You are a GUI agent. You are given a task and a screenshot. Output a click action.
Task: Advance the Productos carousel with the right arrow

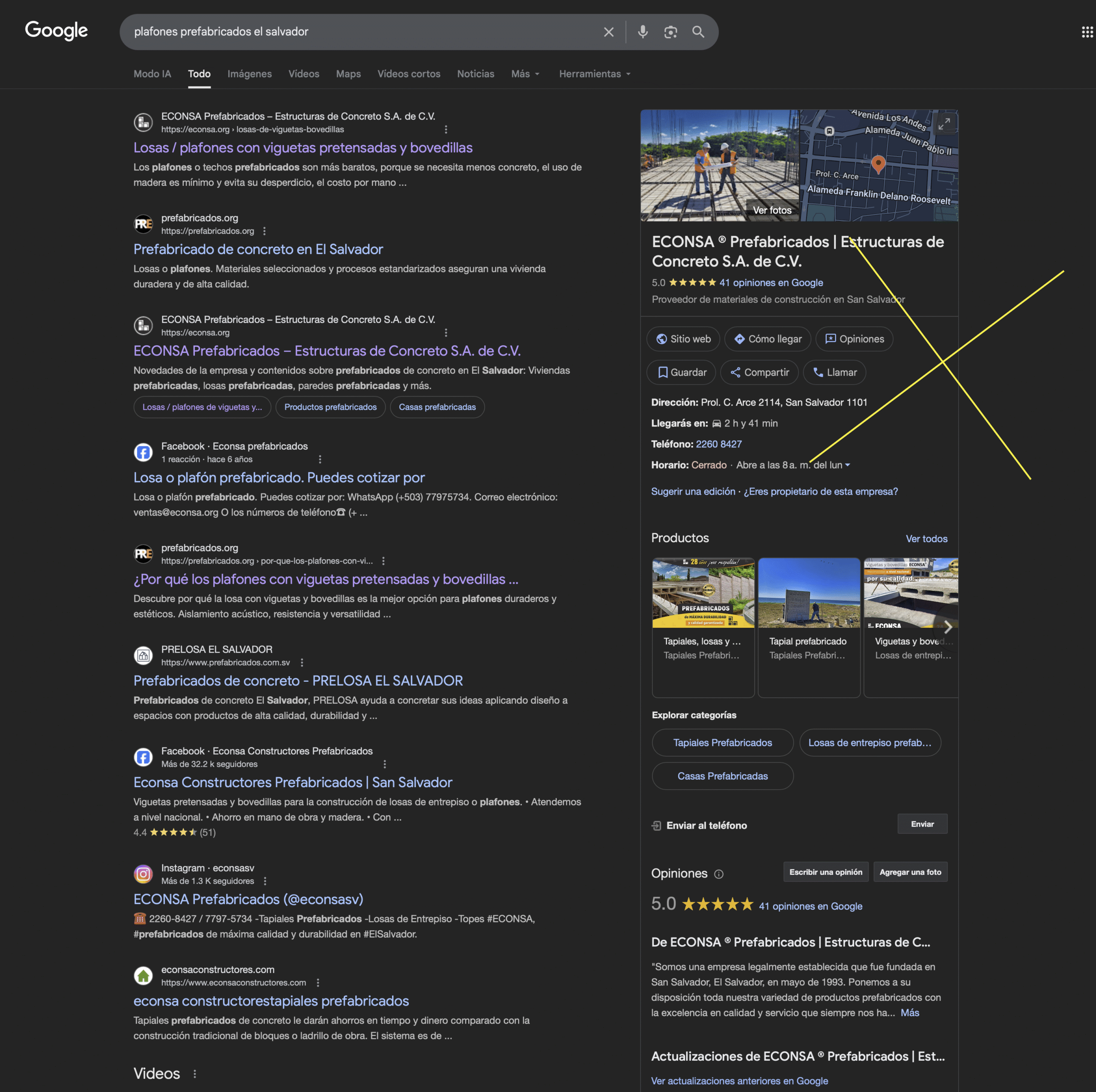[x=947, y=627]
